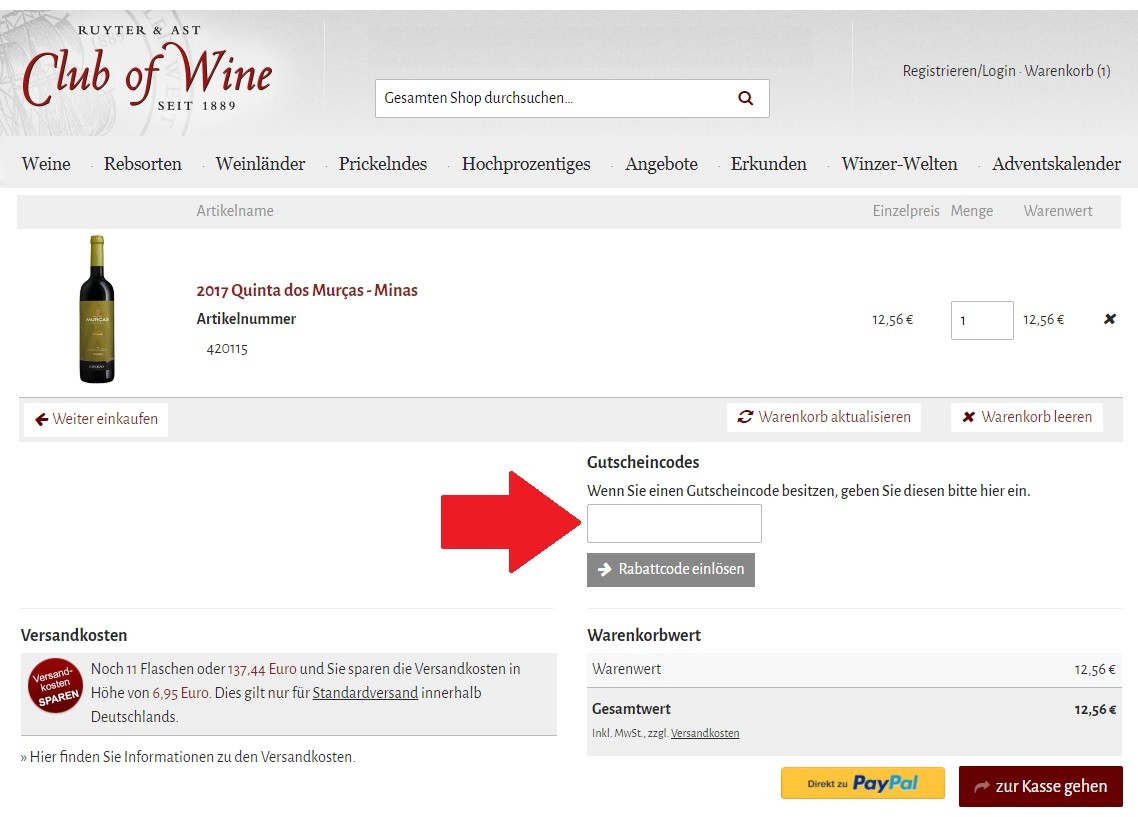This screenshot has width=1138, height=817.
Task: Open the Rebsorten menu
Action: click(x=142, y=164)
